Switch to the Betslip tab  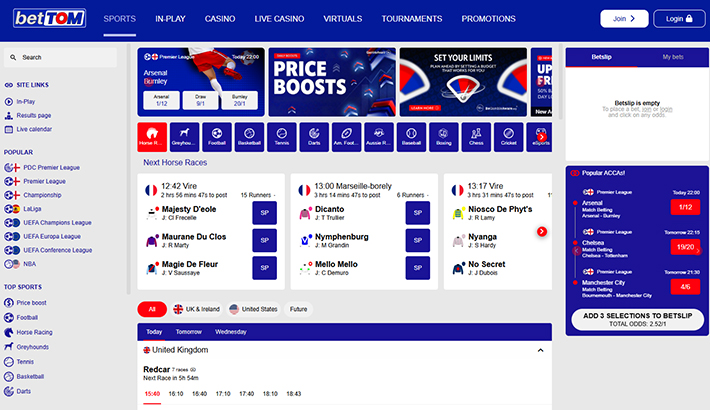pos(601,57)
